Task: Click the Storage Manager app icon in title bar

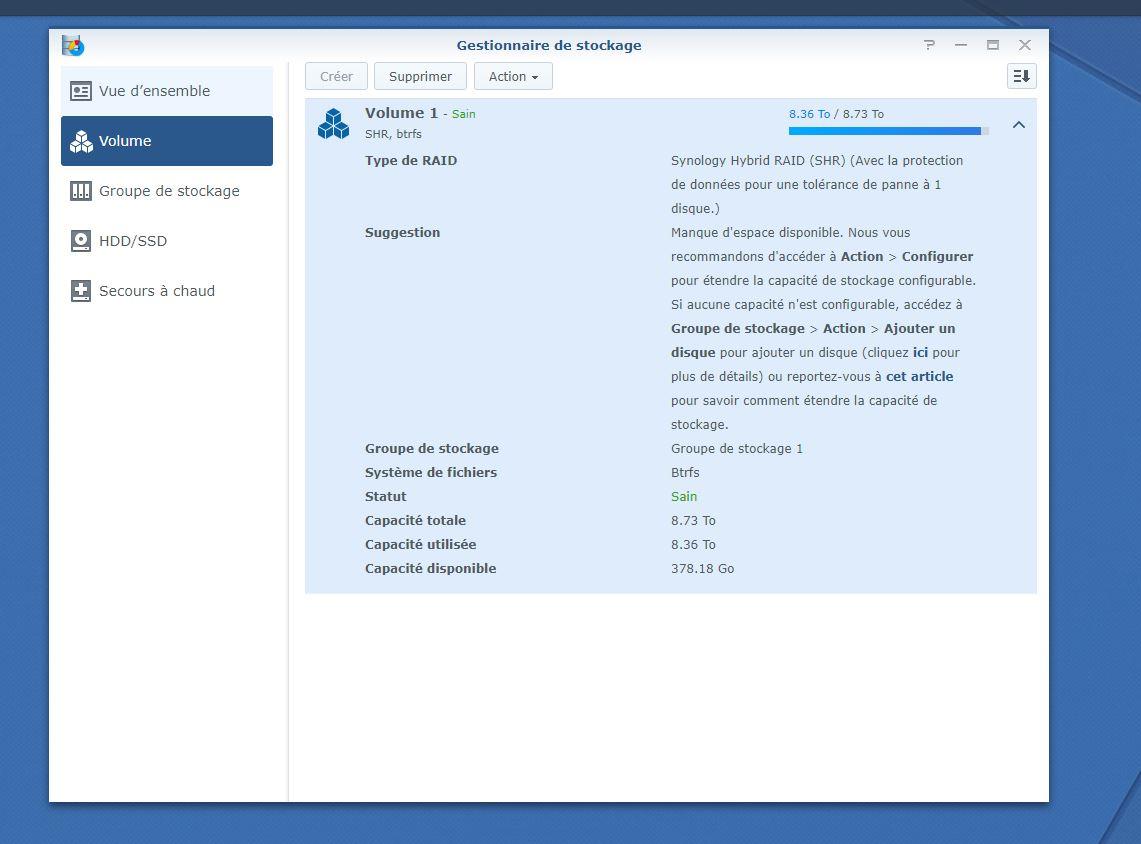Action: coord(73,45)
